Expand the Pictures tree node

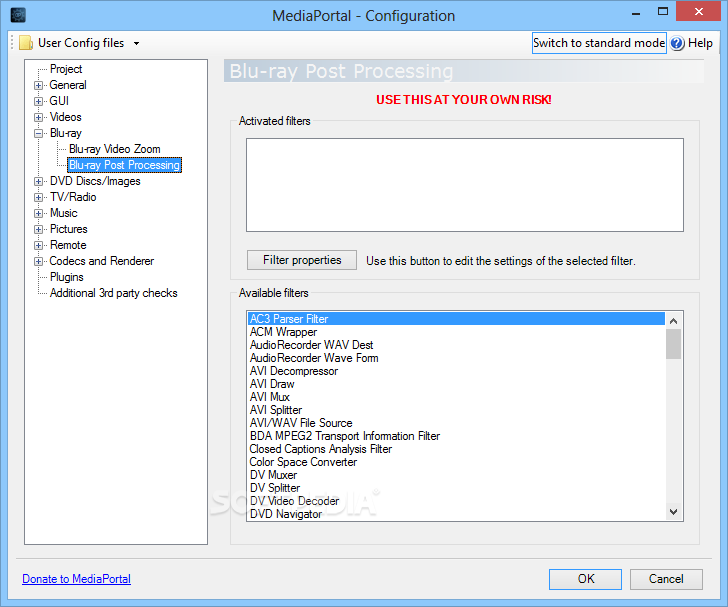coord(39,229)
